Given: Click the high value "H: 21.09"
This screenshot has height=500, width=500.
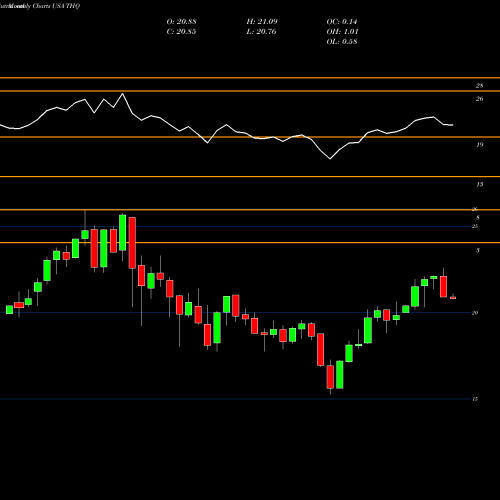Looking at the screenshot, I should point(262,22).
